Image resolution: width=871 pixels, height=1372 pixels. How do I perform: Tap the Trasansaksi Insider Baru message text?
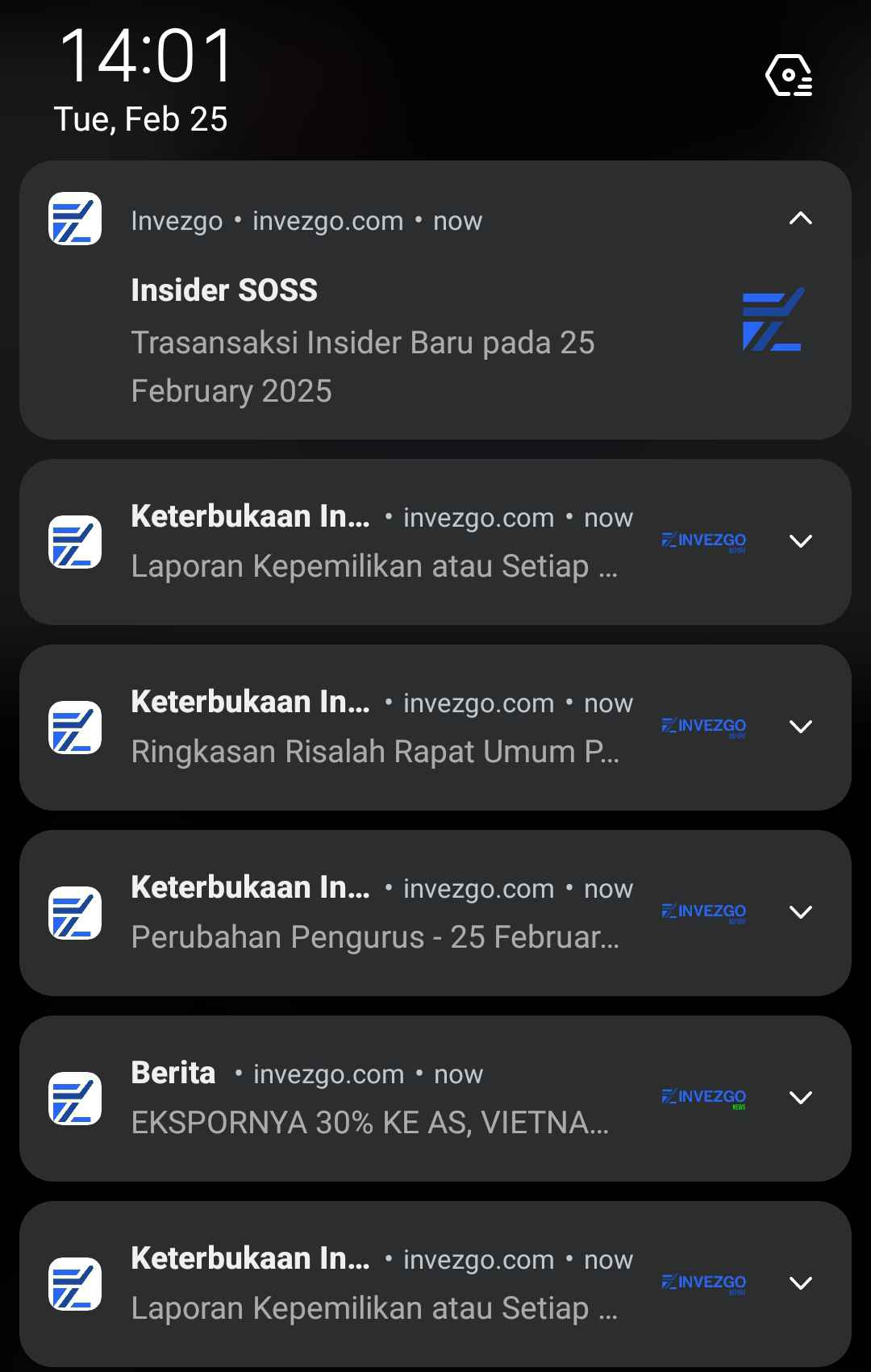pos(362,366)
